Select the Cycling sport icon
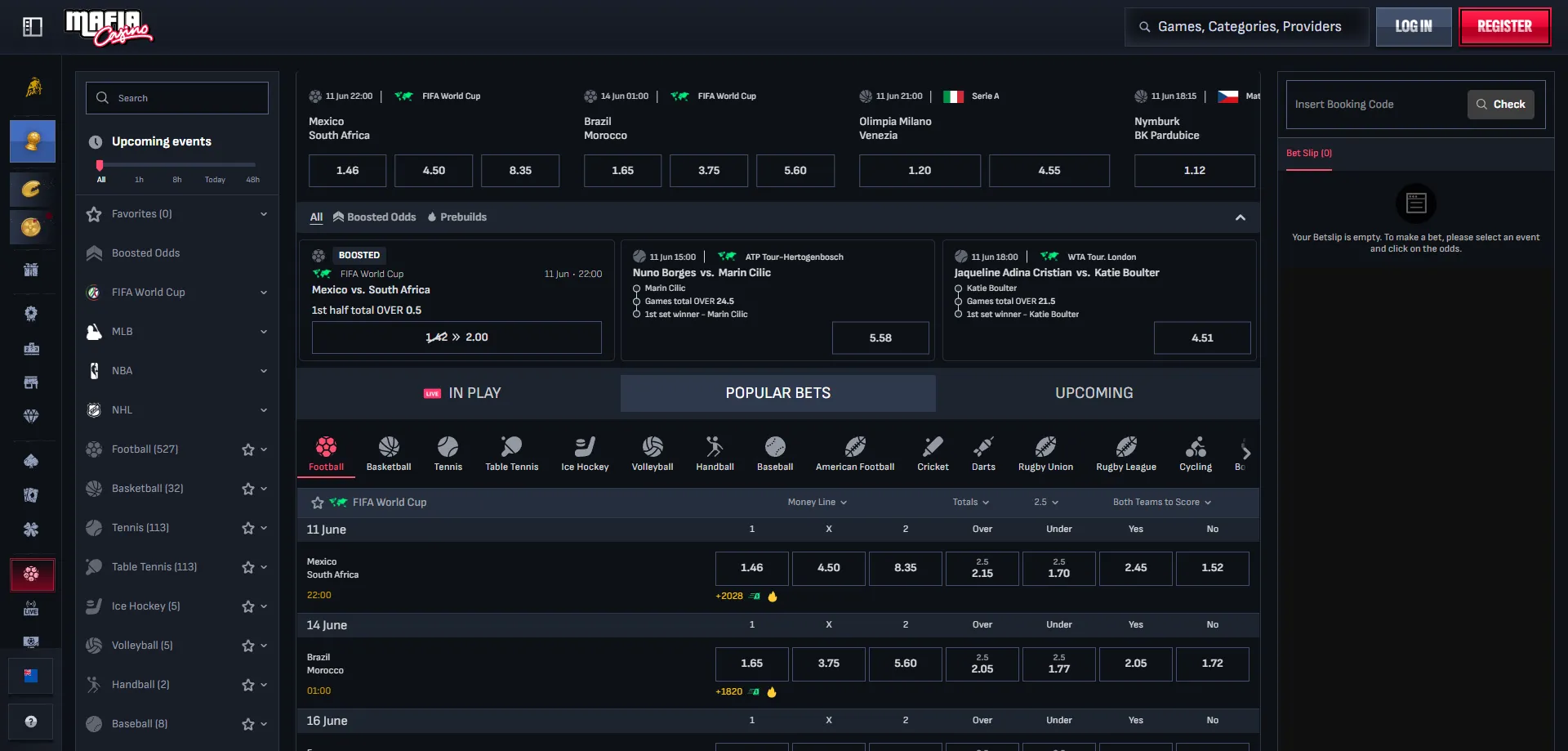This screenshot has height=751, width=1568. click(1196, 454)
